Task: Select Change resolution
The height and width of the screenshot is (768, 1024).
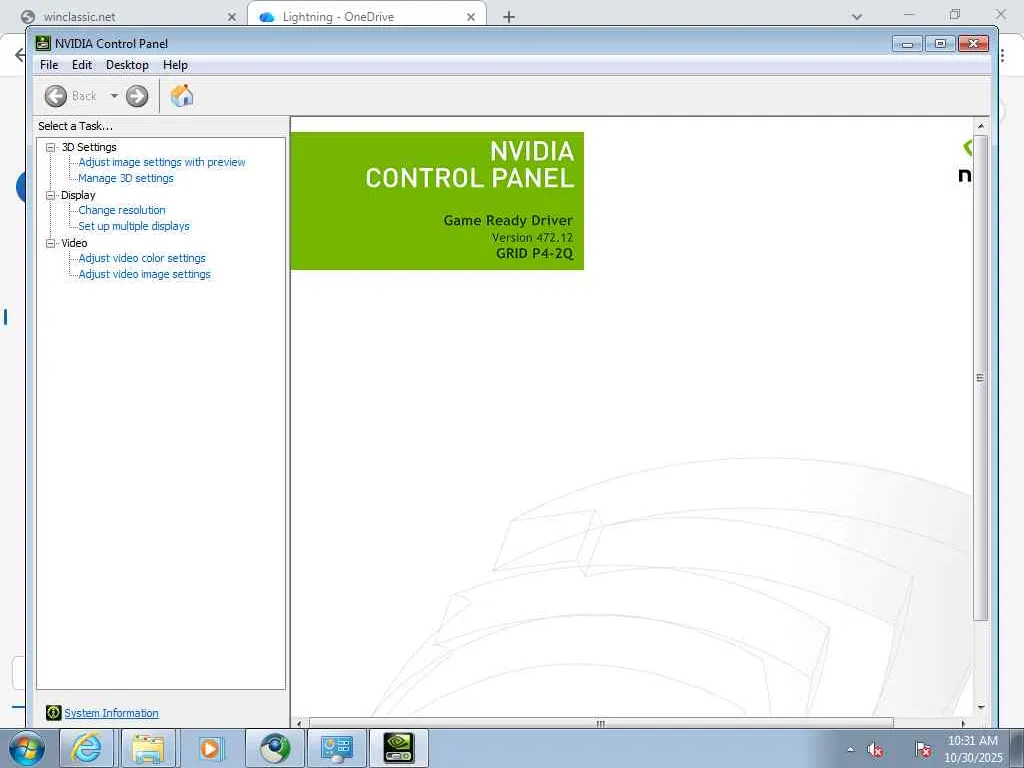Action: coord(122,210)
